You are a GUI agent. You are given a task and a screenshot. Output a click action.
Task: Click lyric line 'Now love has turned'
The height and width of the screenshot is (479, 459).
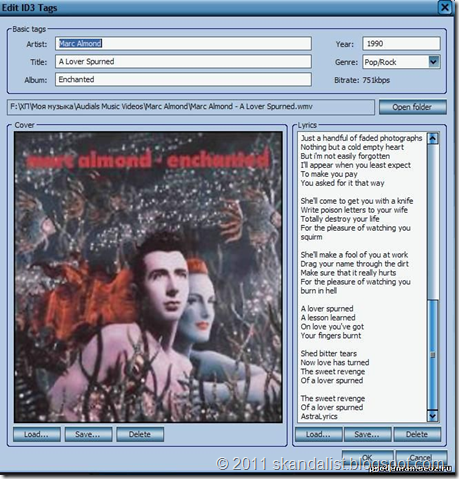335,363
